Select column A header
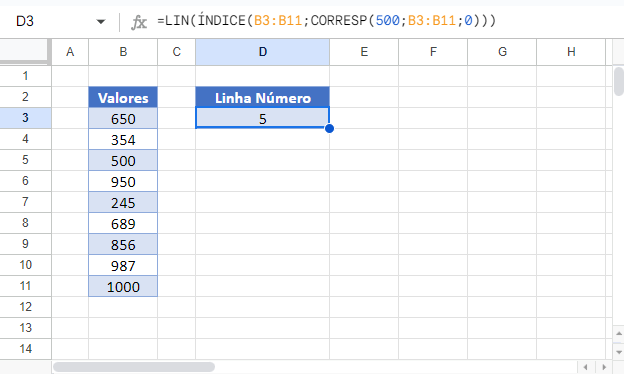The width and height of the screenshot is (624, 374). click(70, 52)
